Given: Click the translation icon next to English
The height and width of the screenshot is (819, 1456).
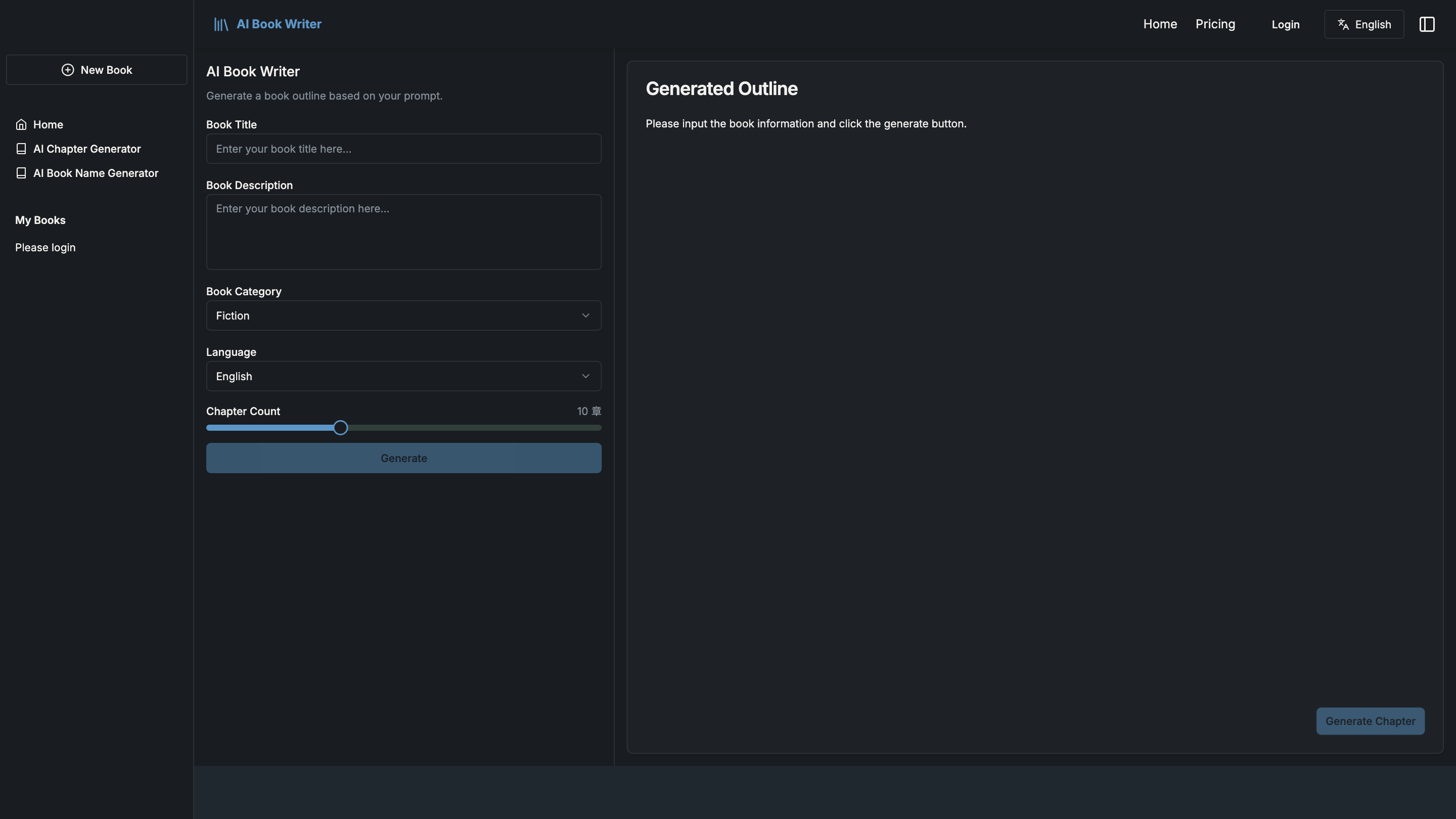Looking at the screenshot, I should point(1343,24).
